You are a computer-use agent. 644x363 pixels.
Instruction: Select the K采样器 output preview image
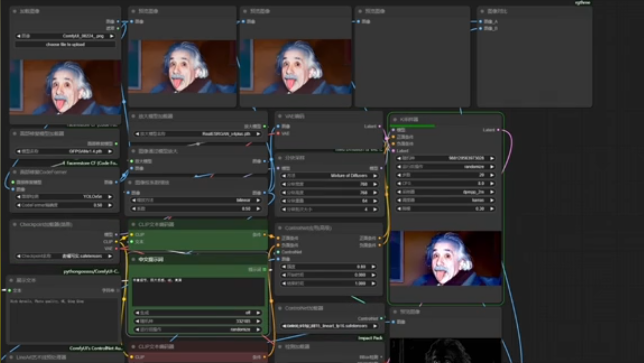click(x=446, y=258)
